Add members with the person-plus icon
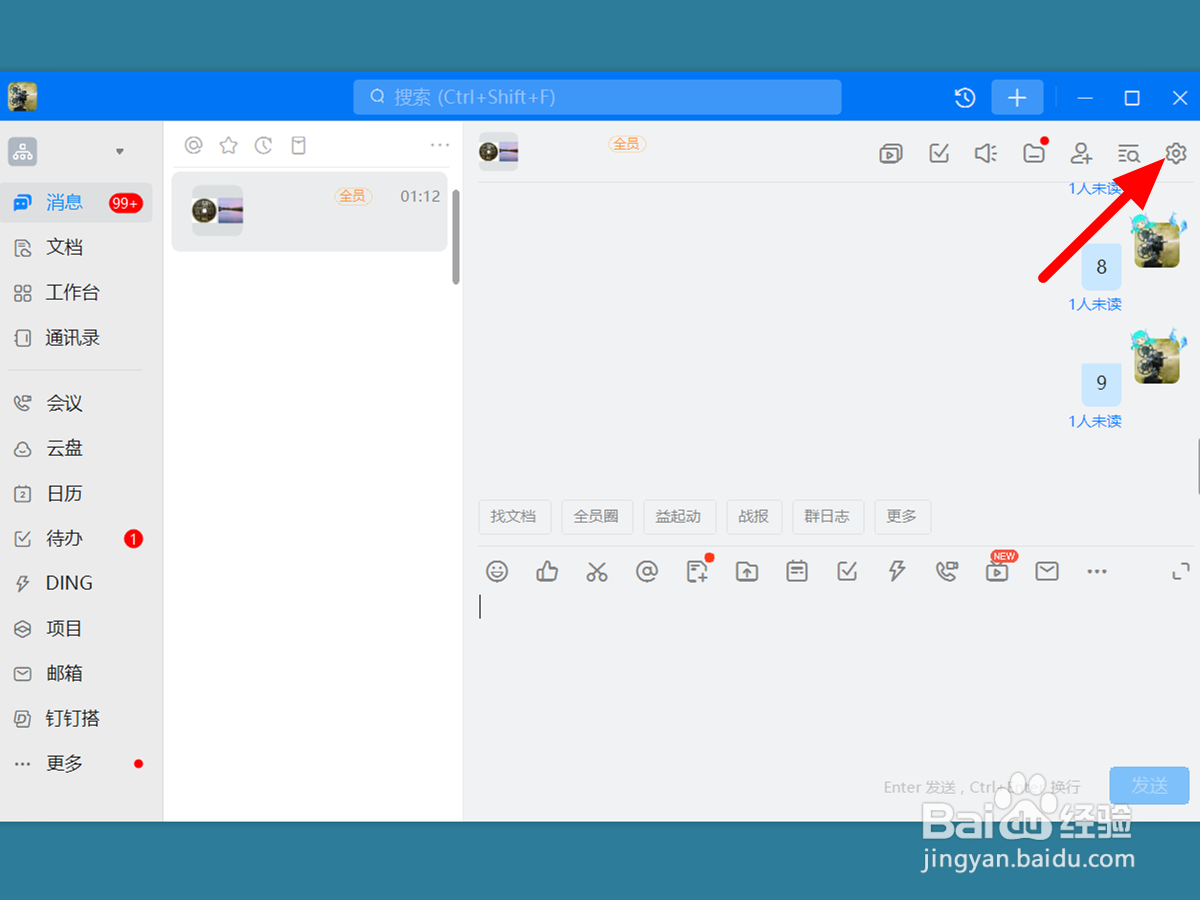 [x=1081, y=154]
